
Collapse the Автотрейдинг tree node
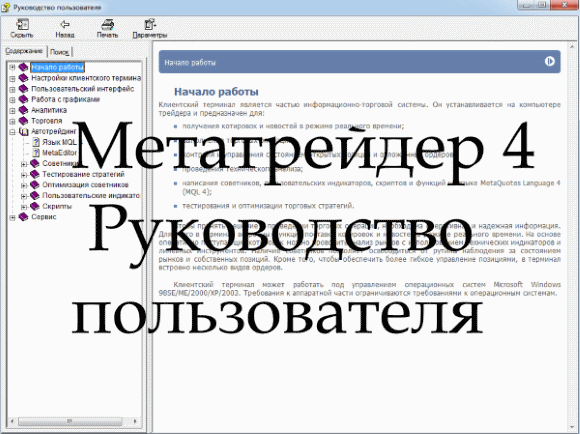[x=12, y=132]
